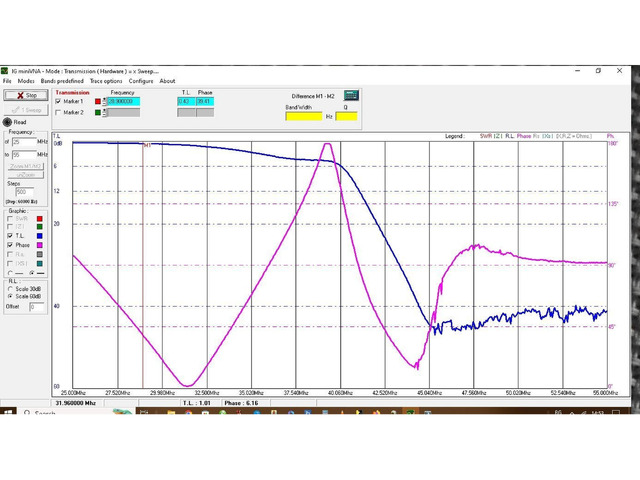The height and width of the screenshot is (480, 640).
Task: Click the blue T.L. trace color swatch
Action: pyautogui.click(x=40, y=236)
